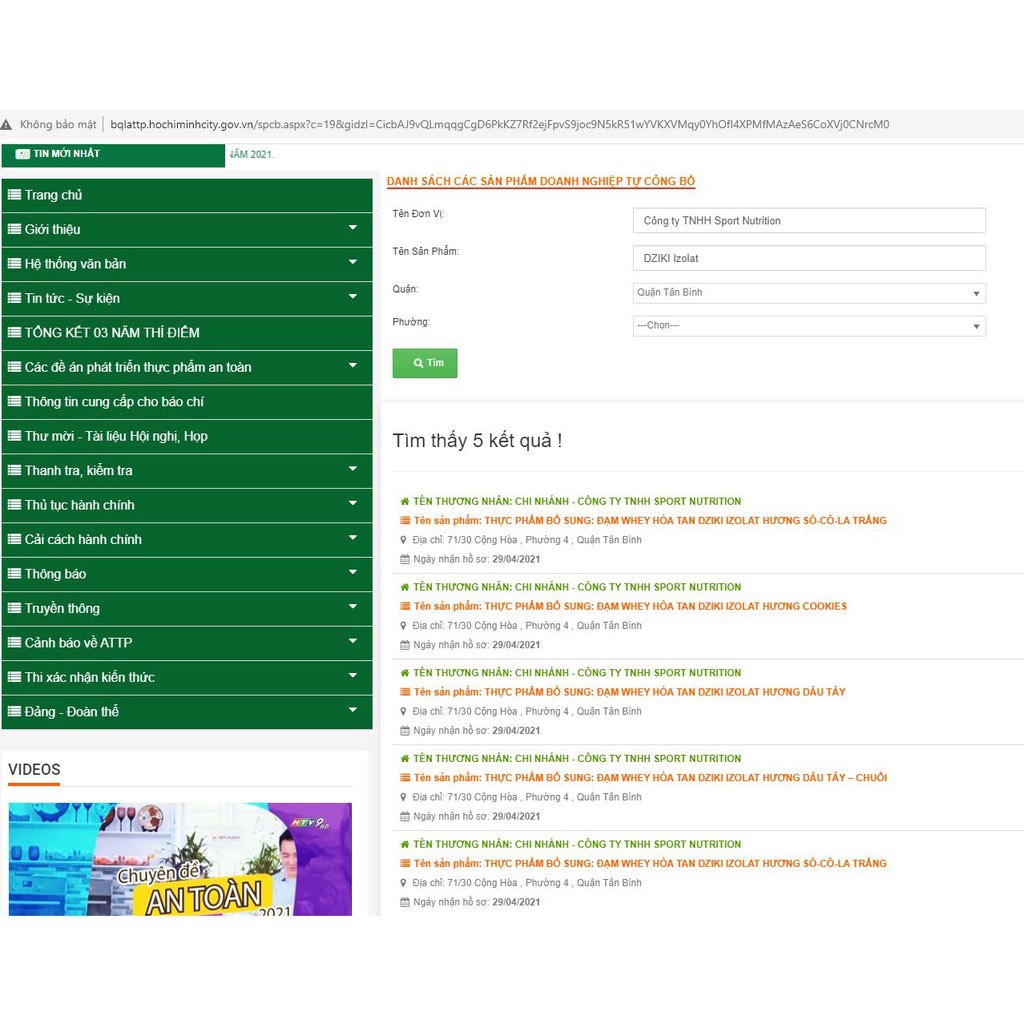
Task: Click the insecure-site warning triangle icon
Action: pos(8,125)
